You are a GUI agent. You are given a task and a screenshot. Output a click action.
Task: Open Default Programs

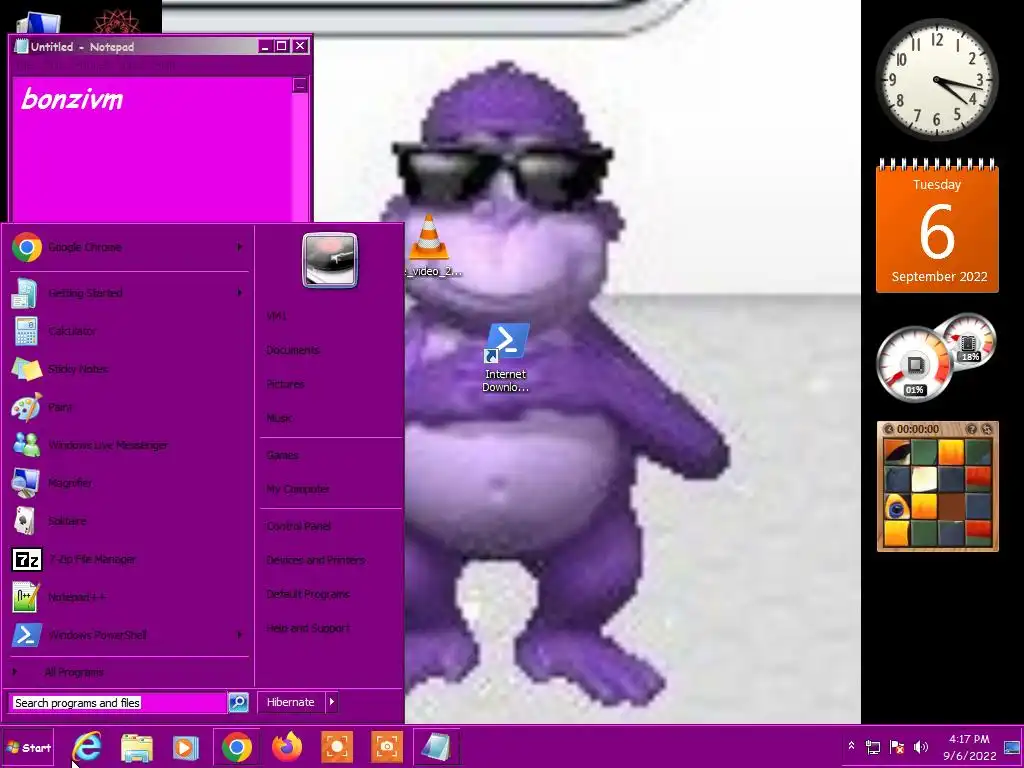tap(308, 594)
